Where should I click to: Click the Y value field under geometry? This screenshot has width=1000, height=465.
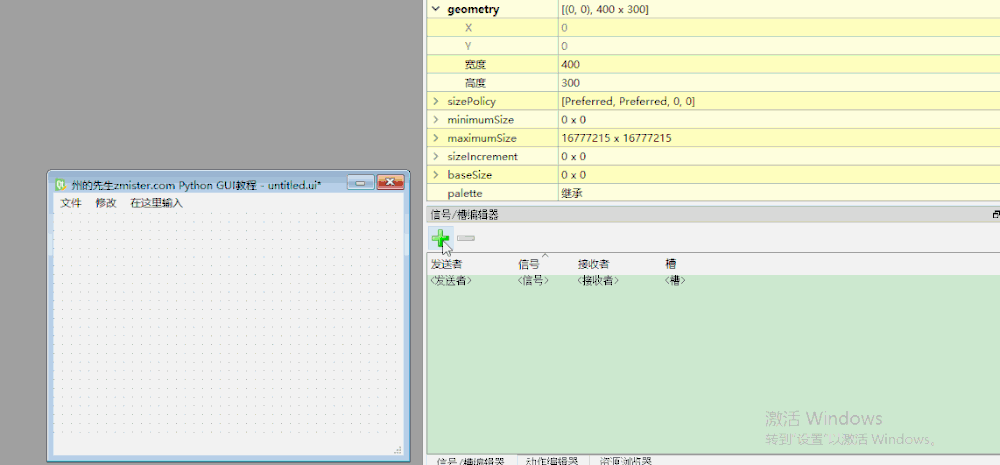779,46
